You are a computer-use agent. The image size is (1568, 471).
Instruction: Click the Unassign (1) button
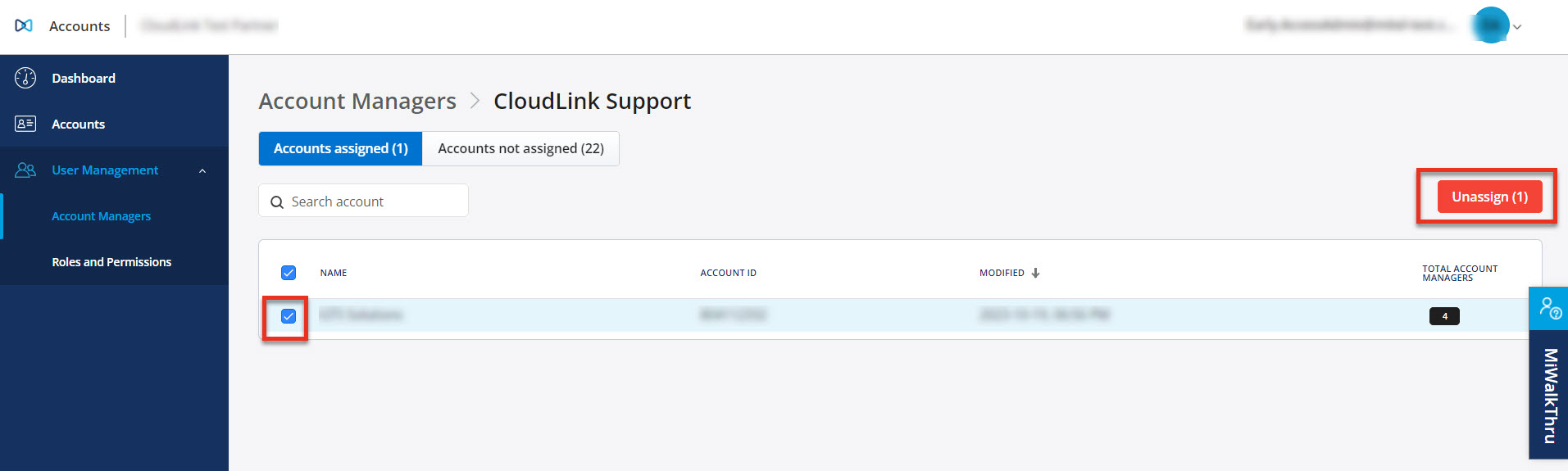click(x=1489, y=197)
